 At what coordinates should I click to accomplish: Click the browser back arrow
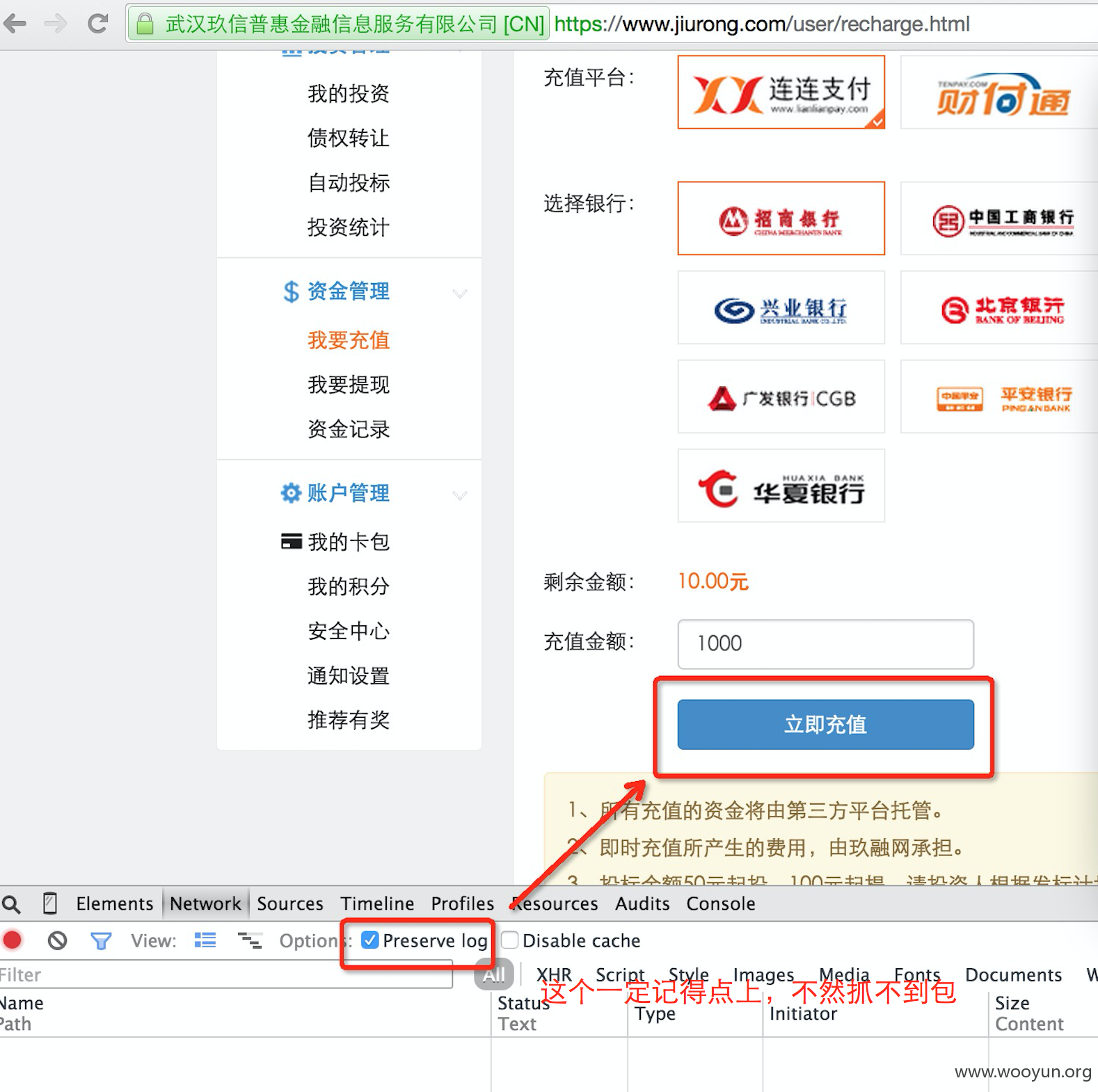coord(15,24)
